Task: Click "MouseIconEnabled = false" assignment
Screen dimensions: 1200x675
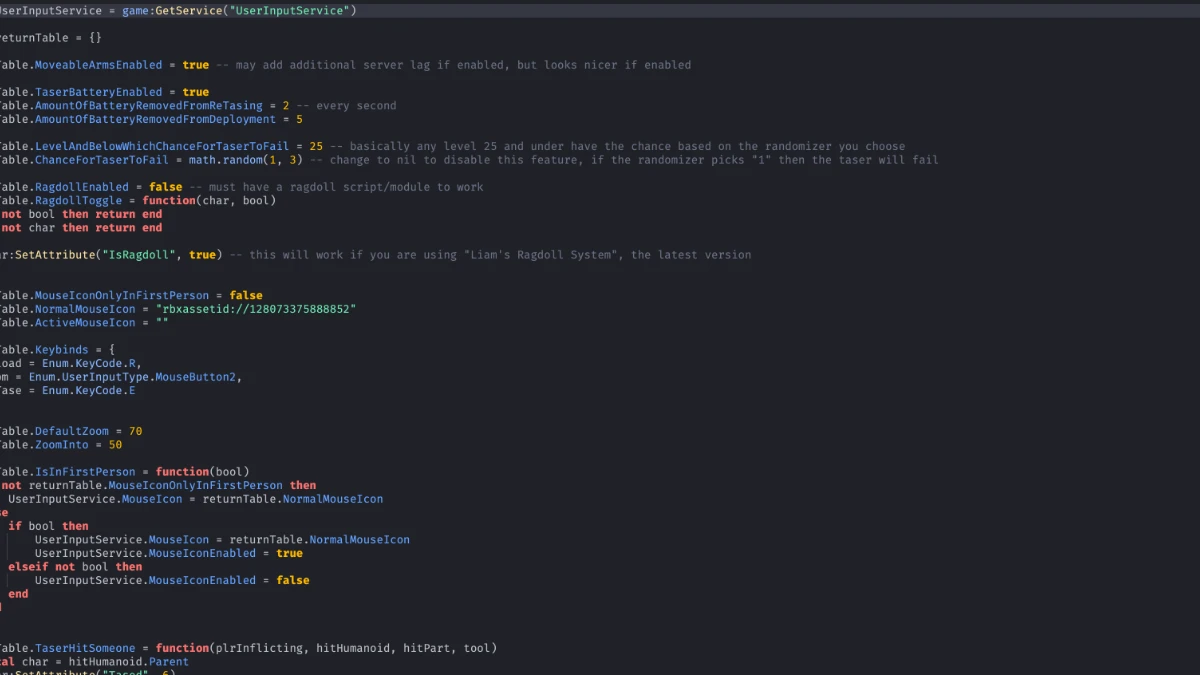Action: tap(229, 580)
